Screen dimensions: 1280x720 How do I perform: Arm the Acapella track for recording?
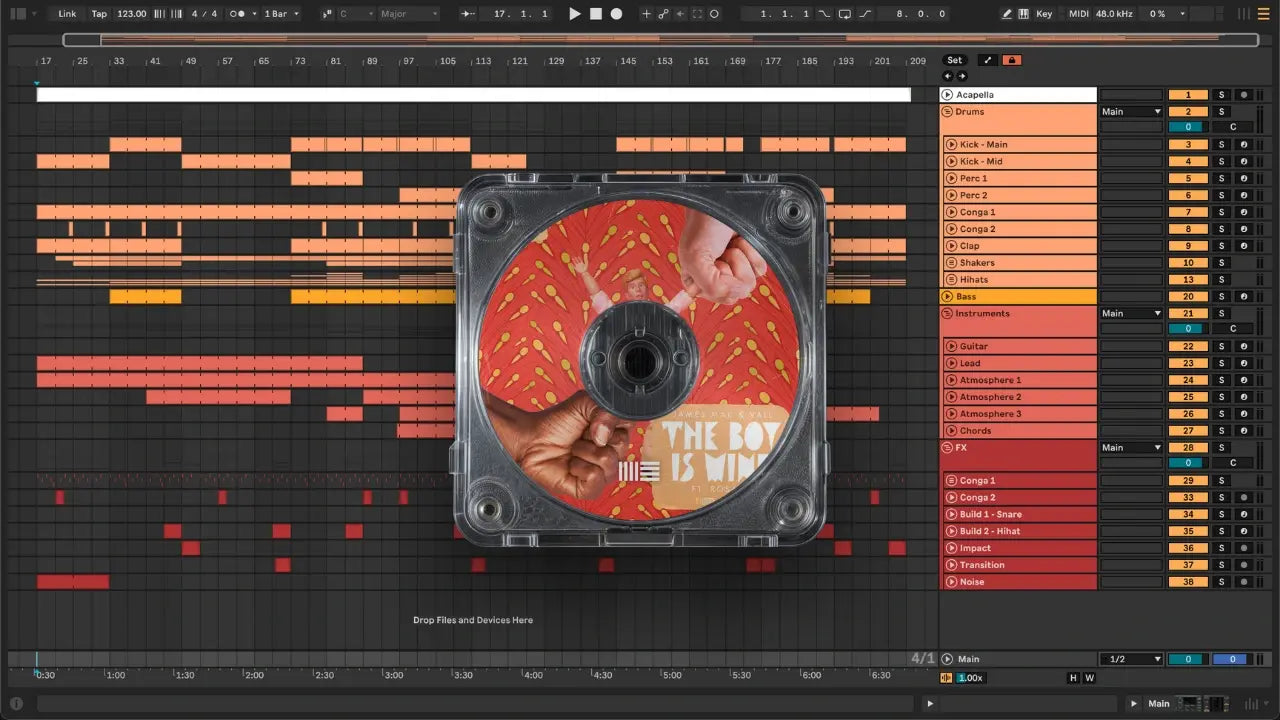pyautogui.click(x=1244, y=95)
